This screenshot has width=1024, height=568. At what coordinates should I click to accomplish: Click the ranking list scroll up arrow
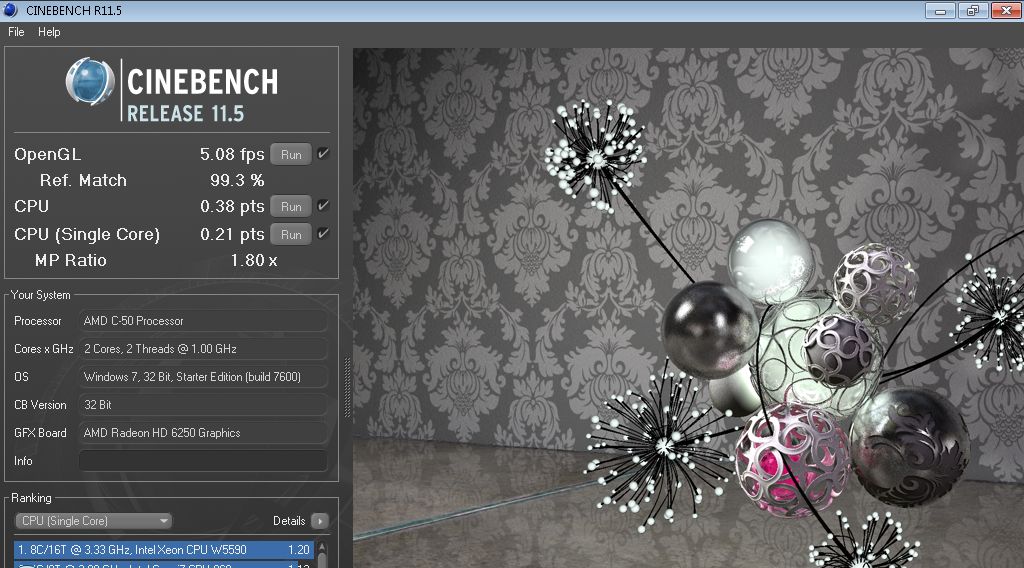322,548
